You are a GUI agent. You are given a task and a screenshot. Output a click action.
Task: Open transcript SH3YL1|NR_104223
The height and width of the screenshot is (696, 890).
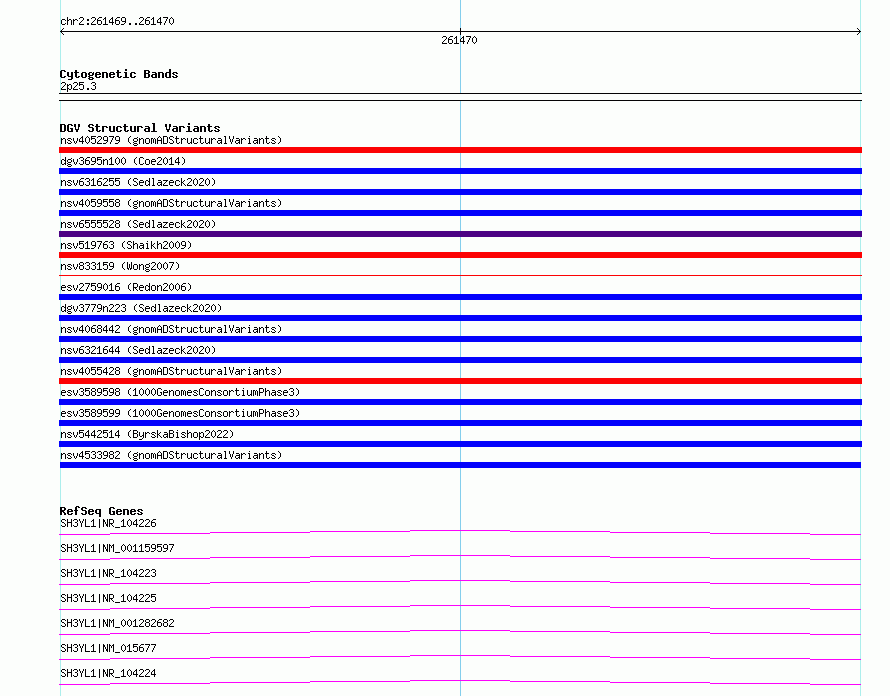click(x=108, y=573)
